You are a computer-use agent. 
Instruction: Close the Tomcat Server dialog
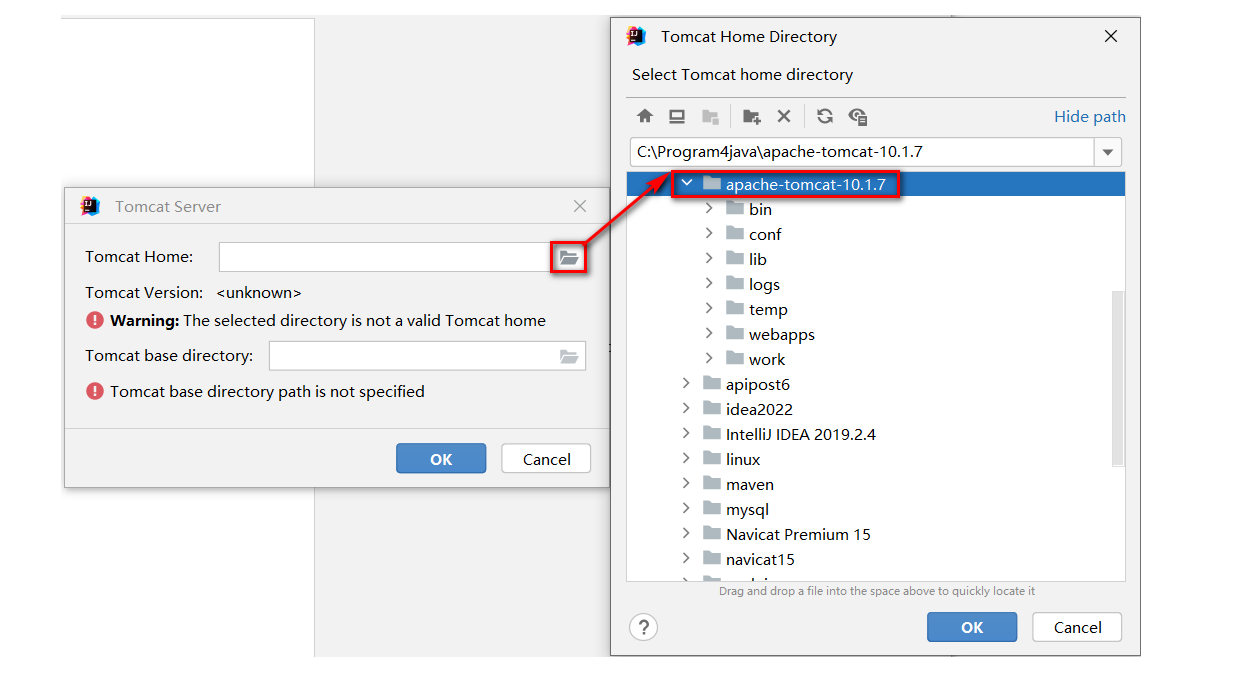580,206
